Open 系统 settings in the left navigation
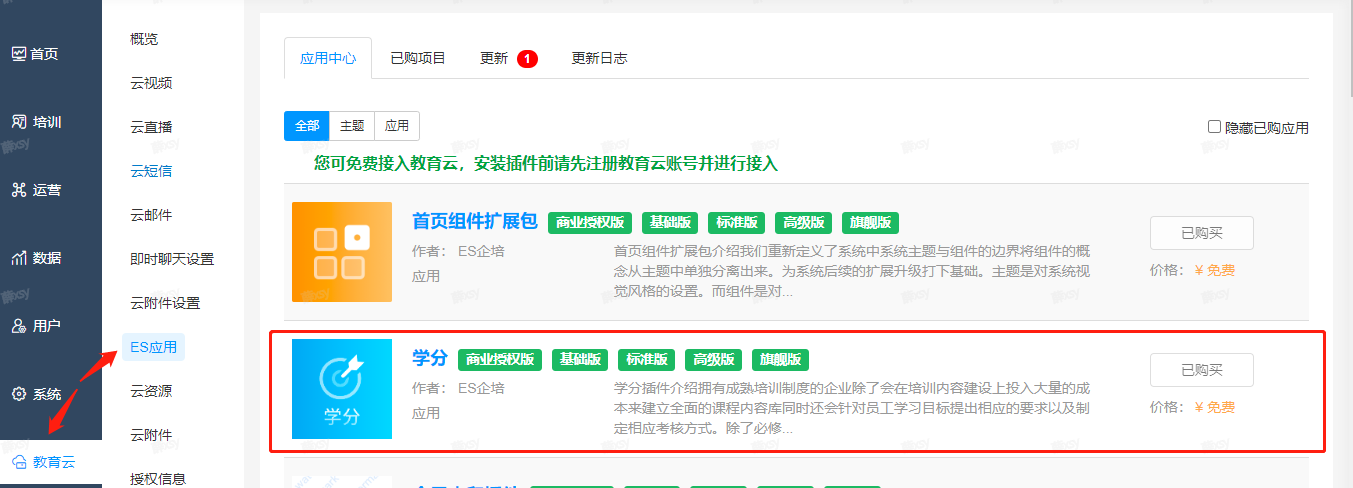 [36, 394]
